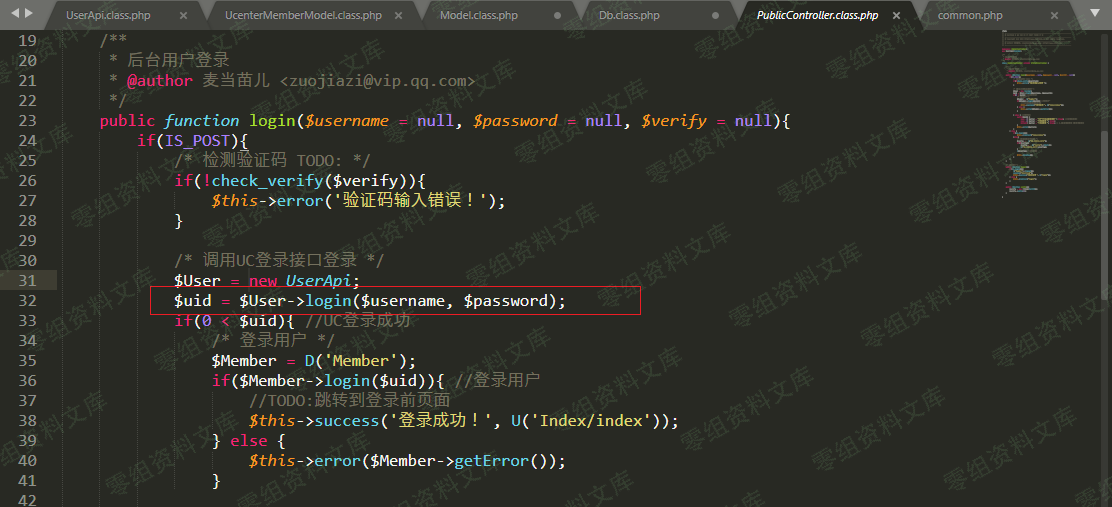
Task: Click unsaved dot on Db.class.php tab
Action: [x=716, y=16]
